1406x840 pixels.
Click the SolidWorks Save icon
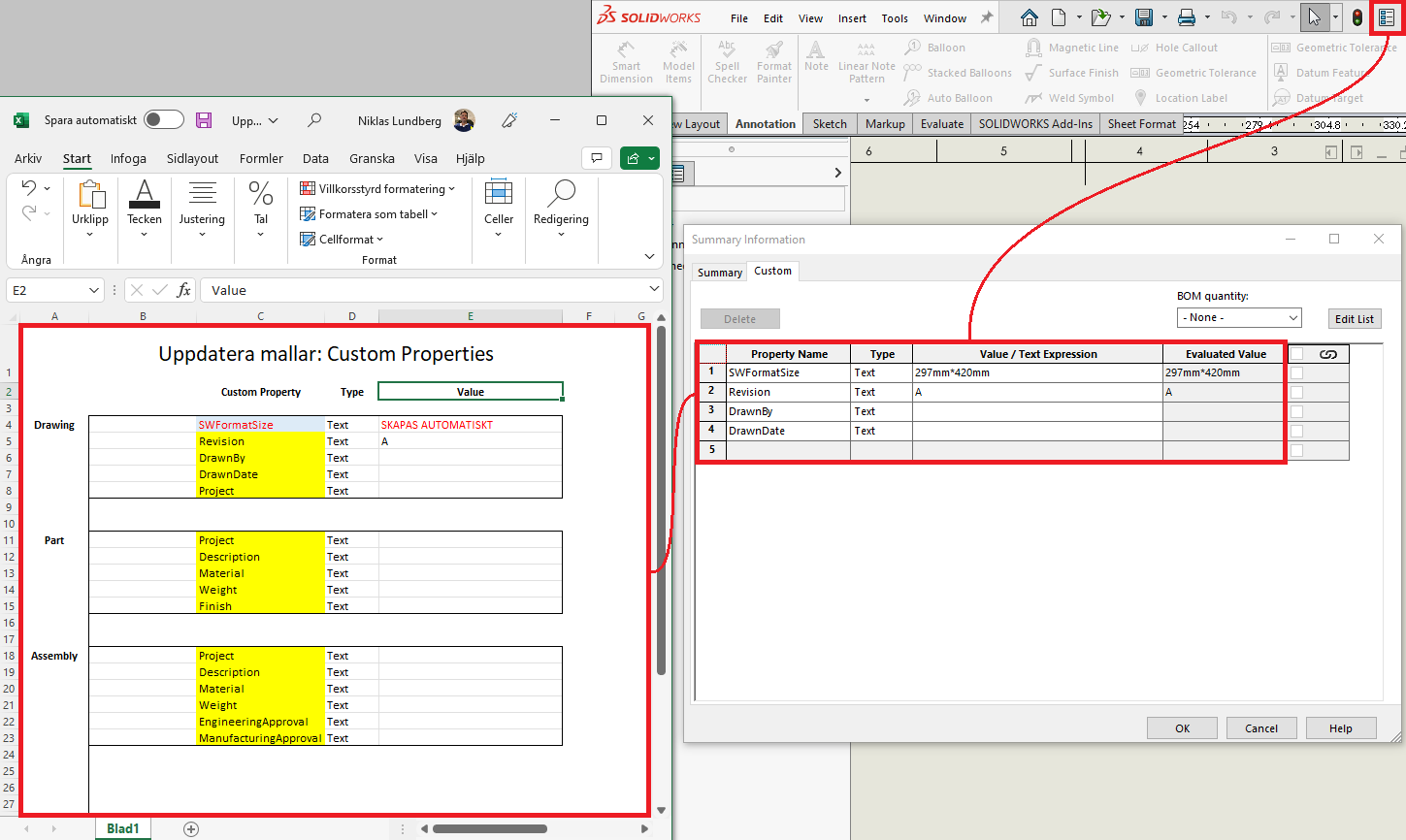[x=1144, y=17]
